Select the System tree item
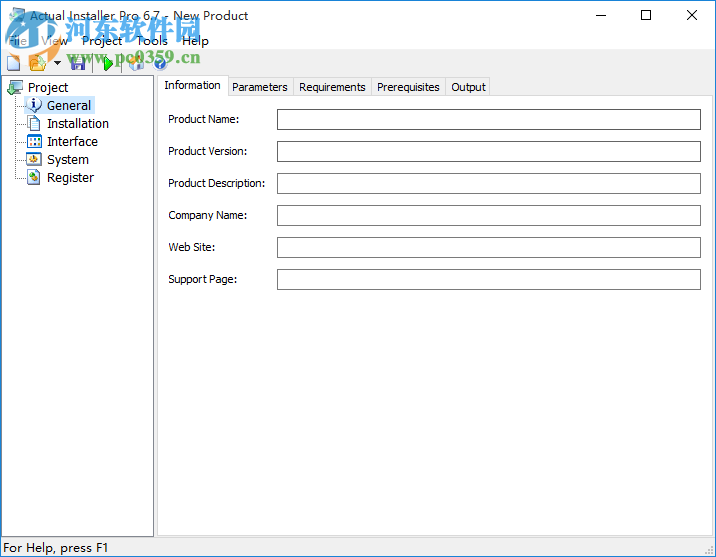Image resolution: width=716 pixels, height=557 pixels. [68, 159]
